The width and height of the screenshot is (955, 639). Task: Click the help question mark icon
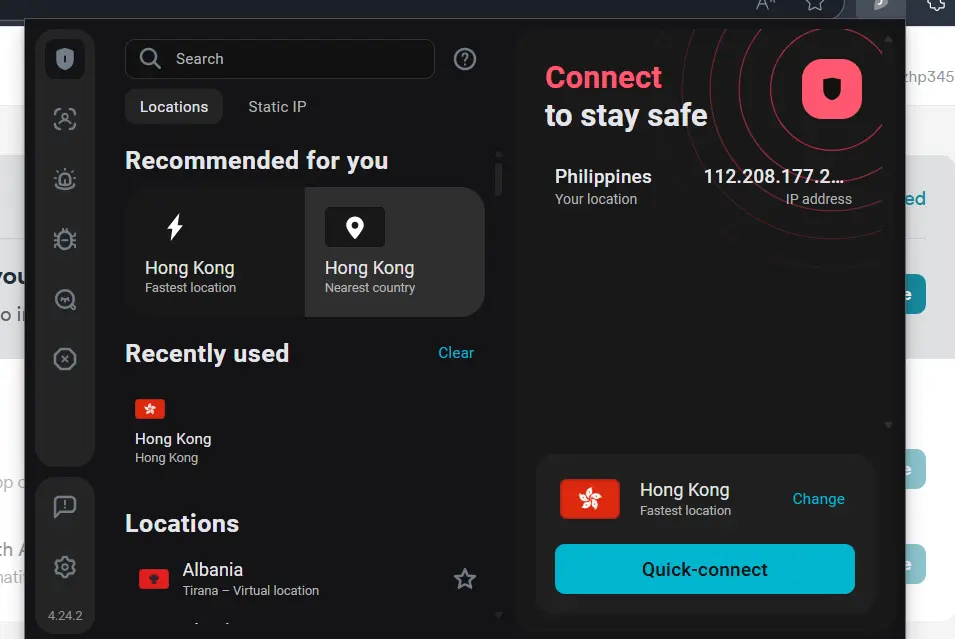pyautogui.click(x=465, y=59)
